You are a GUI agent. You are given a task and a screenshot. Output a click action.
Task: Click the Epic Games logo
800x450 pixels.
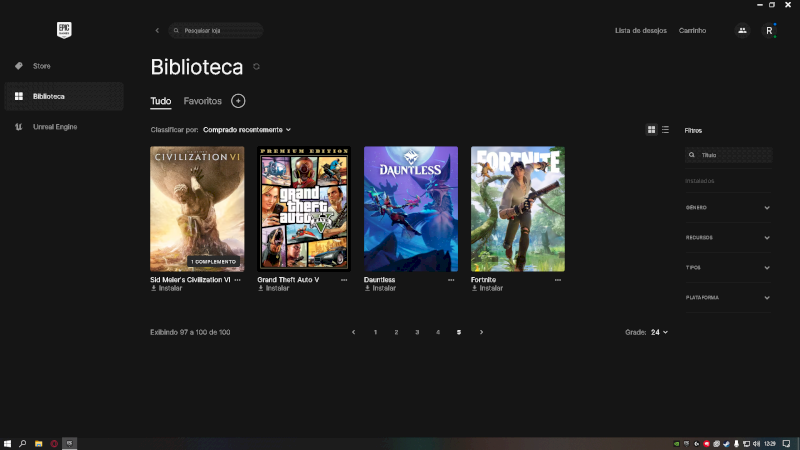pos(64,30)
